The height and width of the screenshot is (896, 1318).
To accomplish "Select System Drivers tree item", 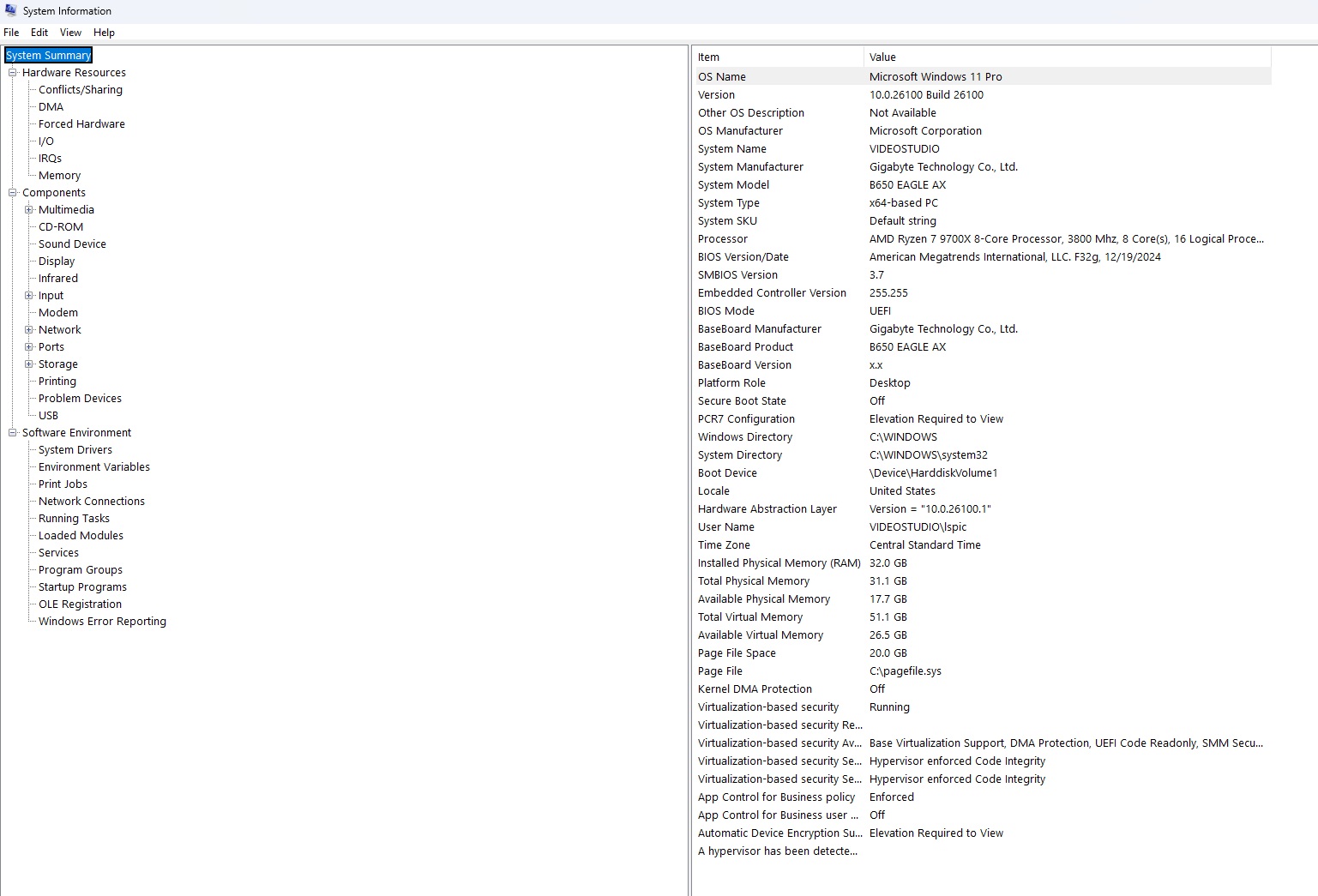I will (x=75, y=450).
